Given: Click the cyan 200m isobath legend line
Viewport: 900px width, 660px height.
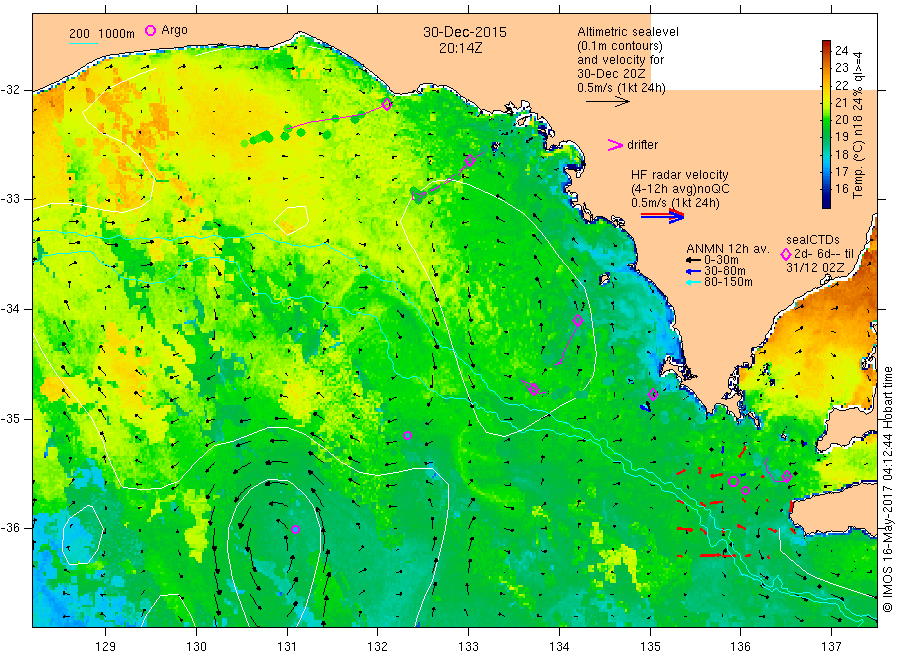Looking at the screenshot, I should 83,42.
